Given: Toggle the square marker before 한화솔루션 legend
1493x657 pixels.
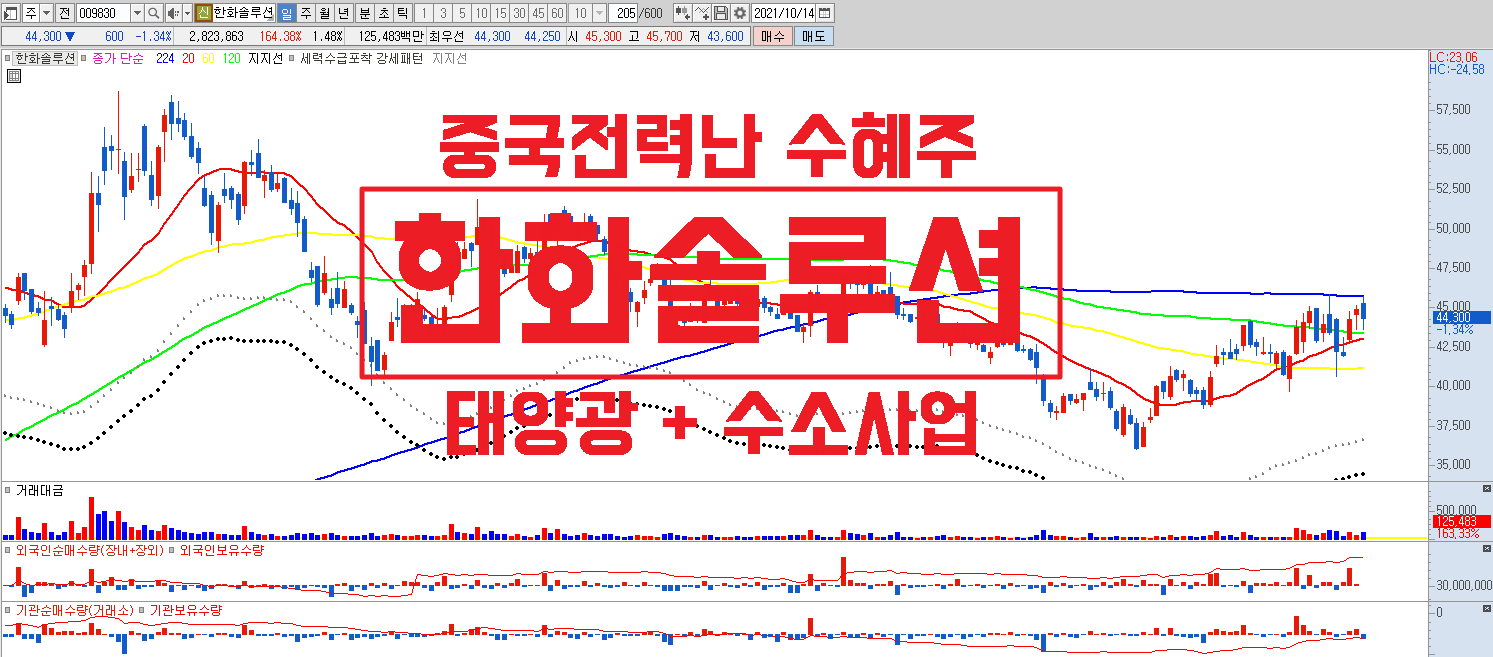Looking at the screenshot, I should click(x=9, y=58).
